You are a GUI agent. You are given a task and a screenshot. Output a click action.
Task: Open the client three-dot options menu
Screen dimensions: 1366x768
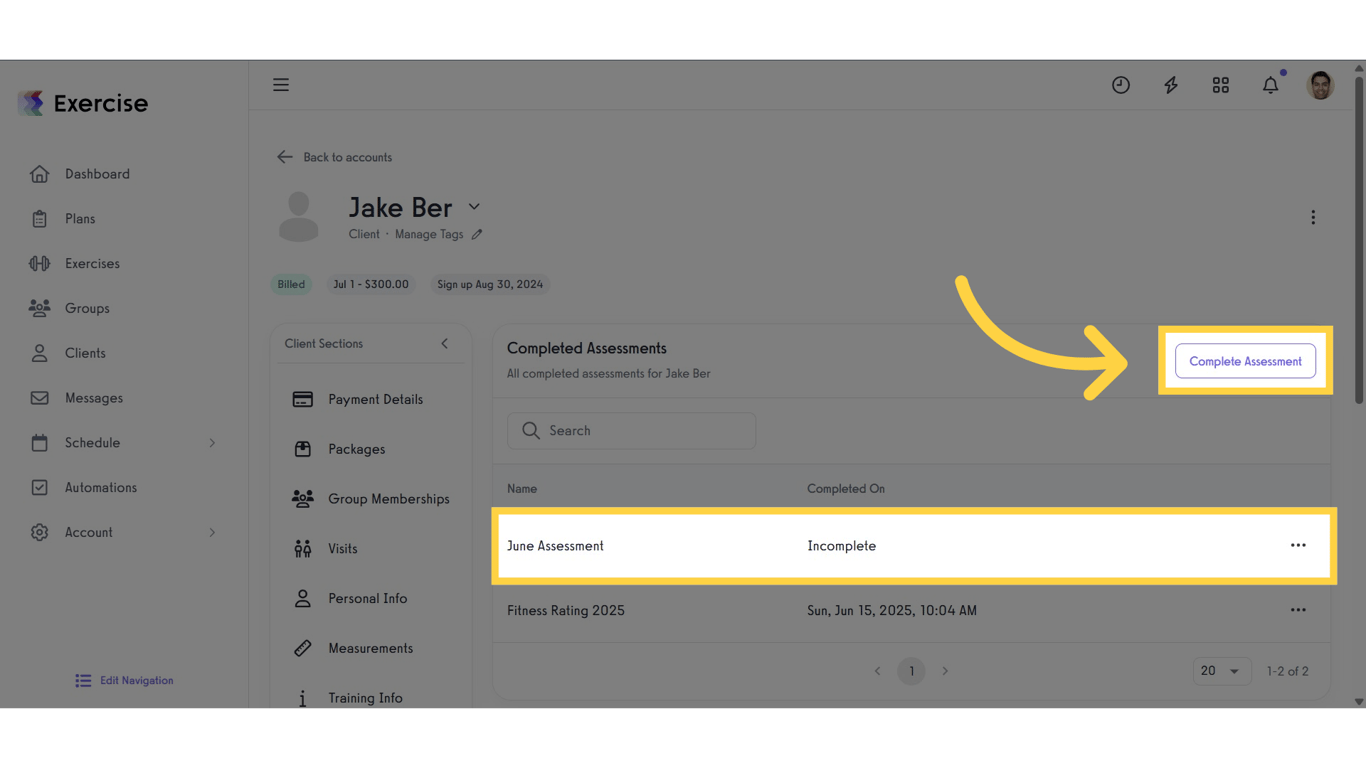[x=1313, y=218]
